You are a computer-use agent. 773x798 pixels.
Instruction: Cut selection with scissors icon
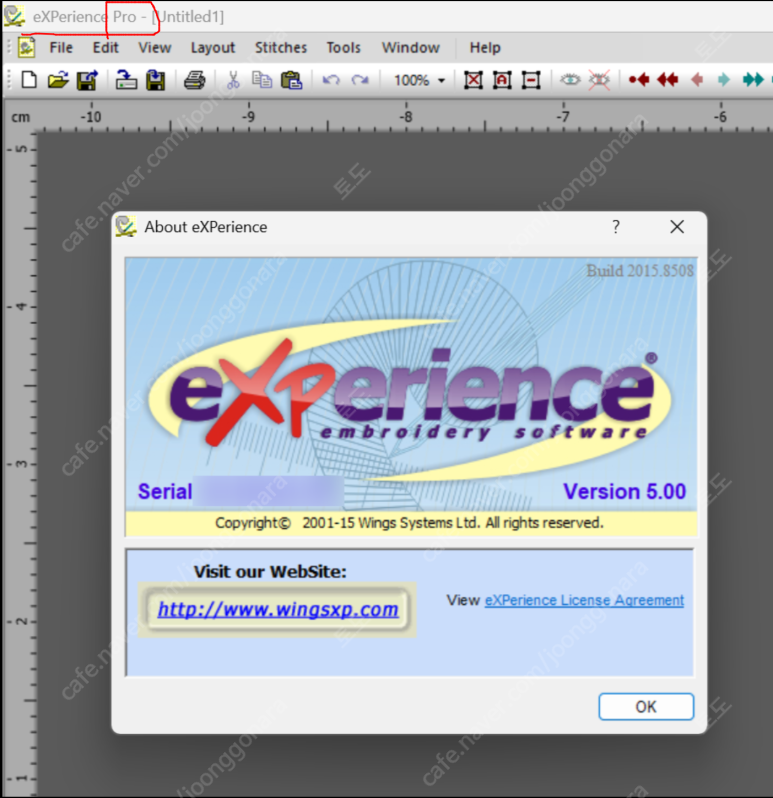pos(233,80)
